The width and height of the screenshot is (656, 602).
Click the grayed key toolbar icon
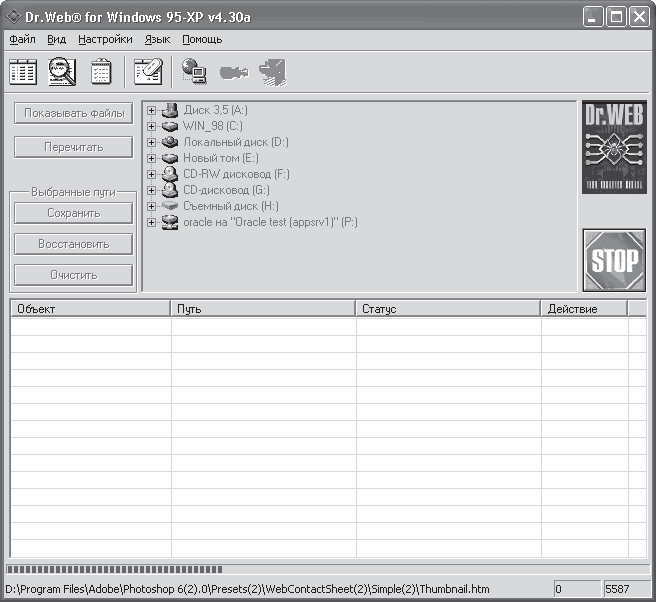234,73
